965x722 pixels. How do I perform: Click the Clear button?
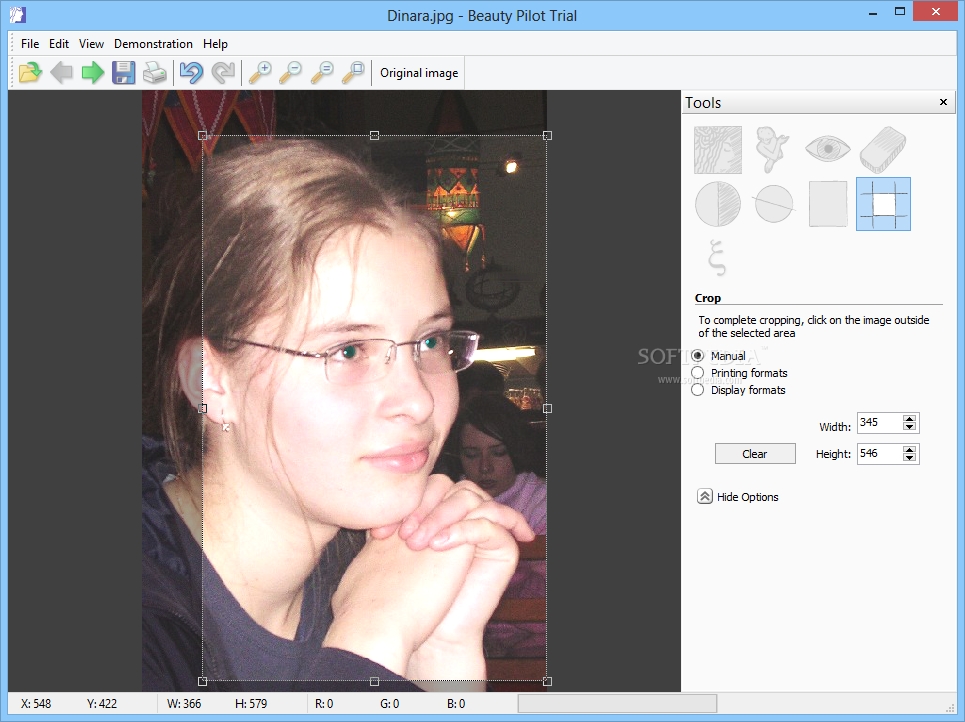(x=755, y=454)
